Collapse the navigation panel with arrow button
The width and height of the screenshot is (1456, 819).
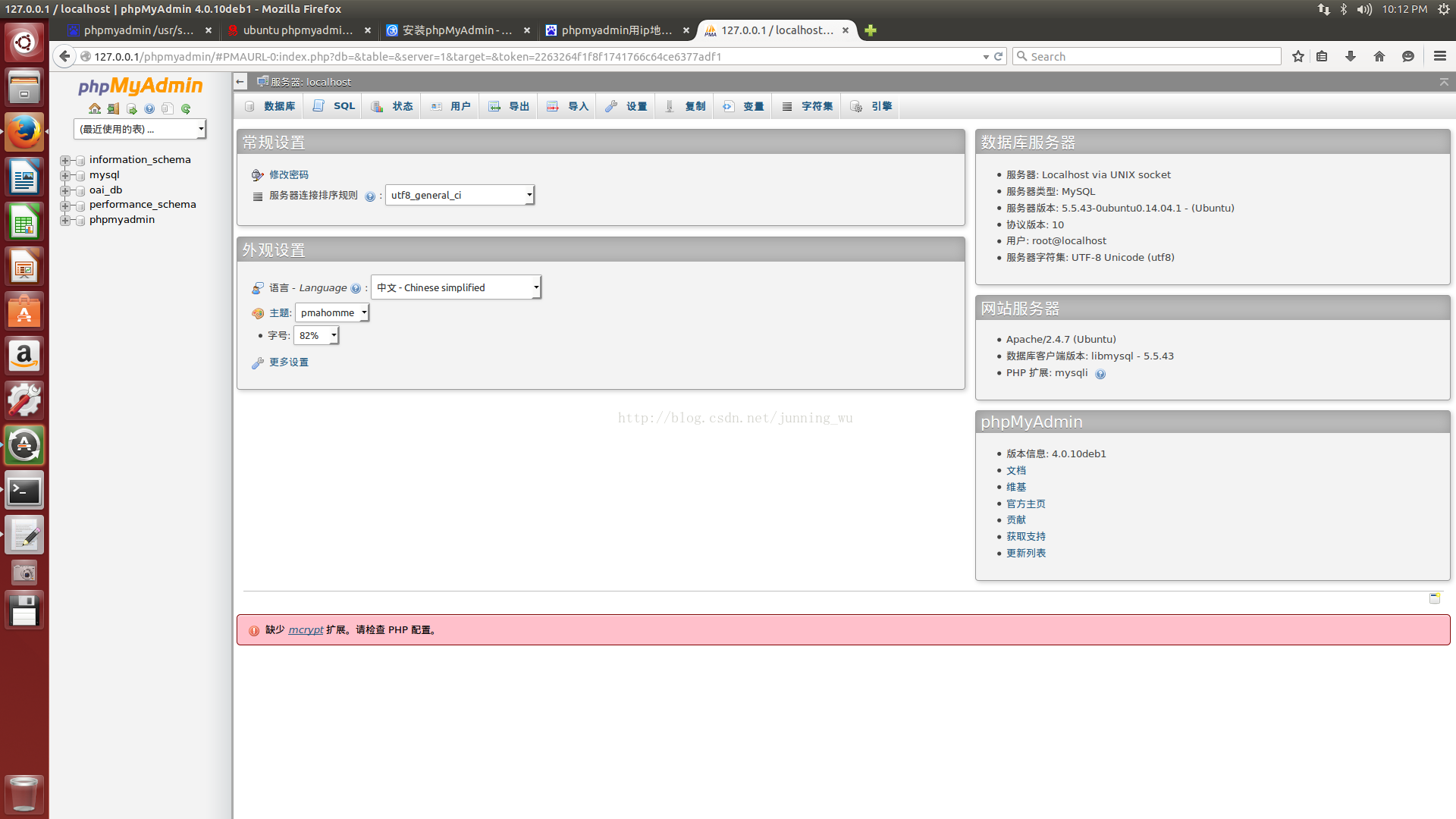pyautogui.click(x=240, y=82)
